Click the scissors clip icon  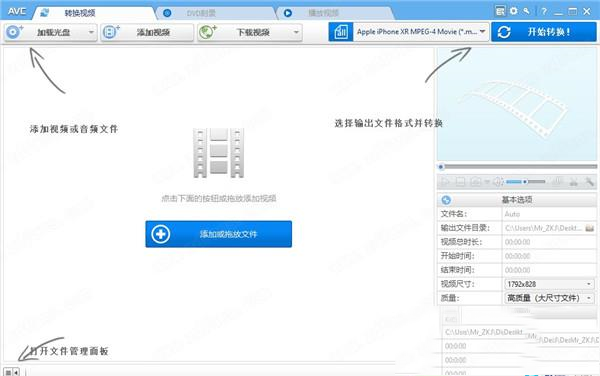[x=573, y=182]
